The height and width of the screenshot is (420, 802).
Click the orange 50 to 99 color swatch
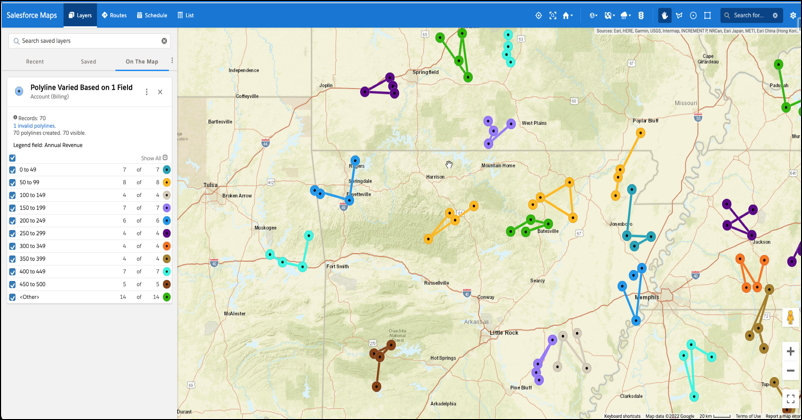(167, 183)
